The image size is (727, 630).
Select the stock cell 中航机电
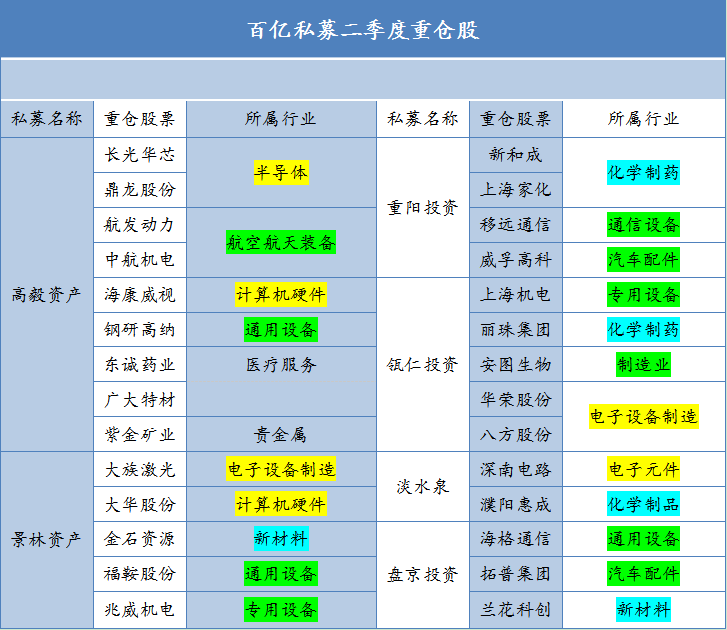pos(140,260)
